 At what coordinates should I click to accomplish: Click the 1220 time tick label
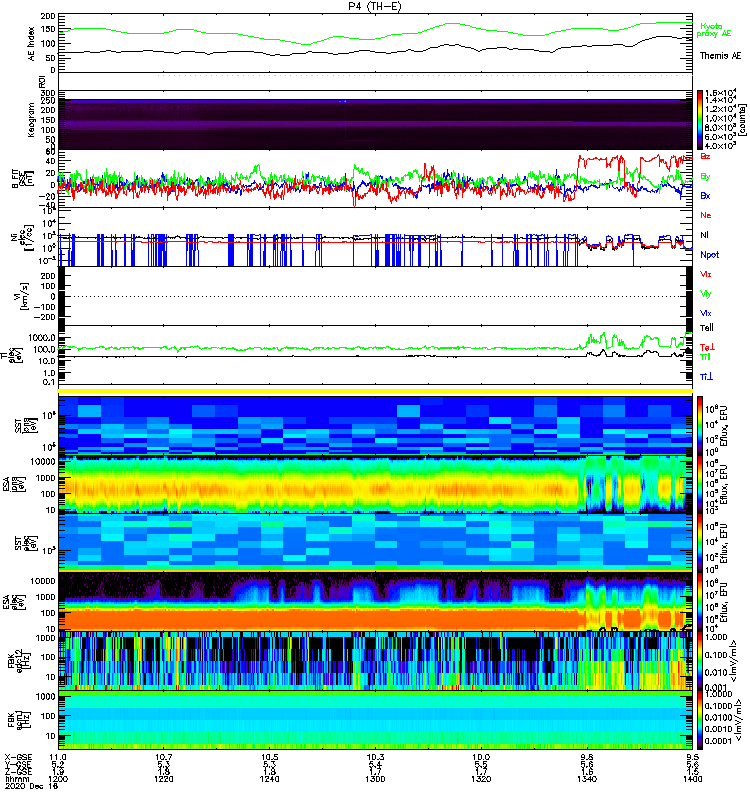click(164, 779)
